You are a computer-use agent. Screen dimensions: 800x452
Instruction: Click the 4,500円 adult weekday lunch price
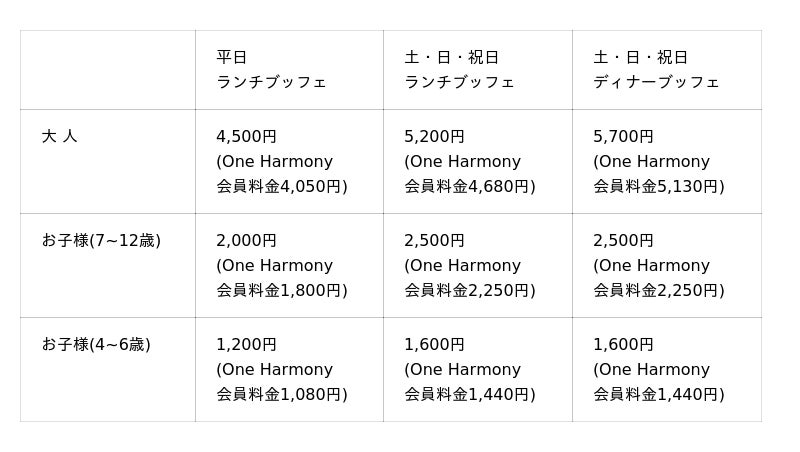pos(247,136)
